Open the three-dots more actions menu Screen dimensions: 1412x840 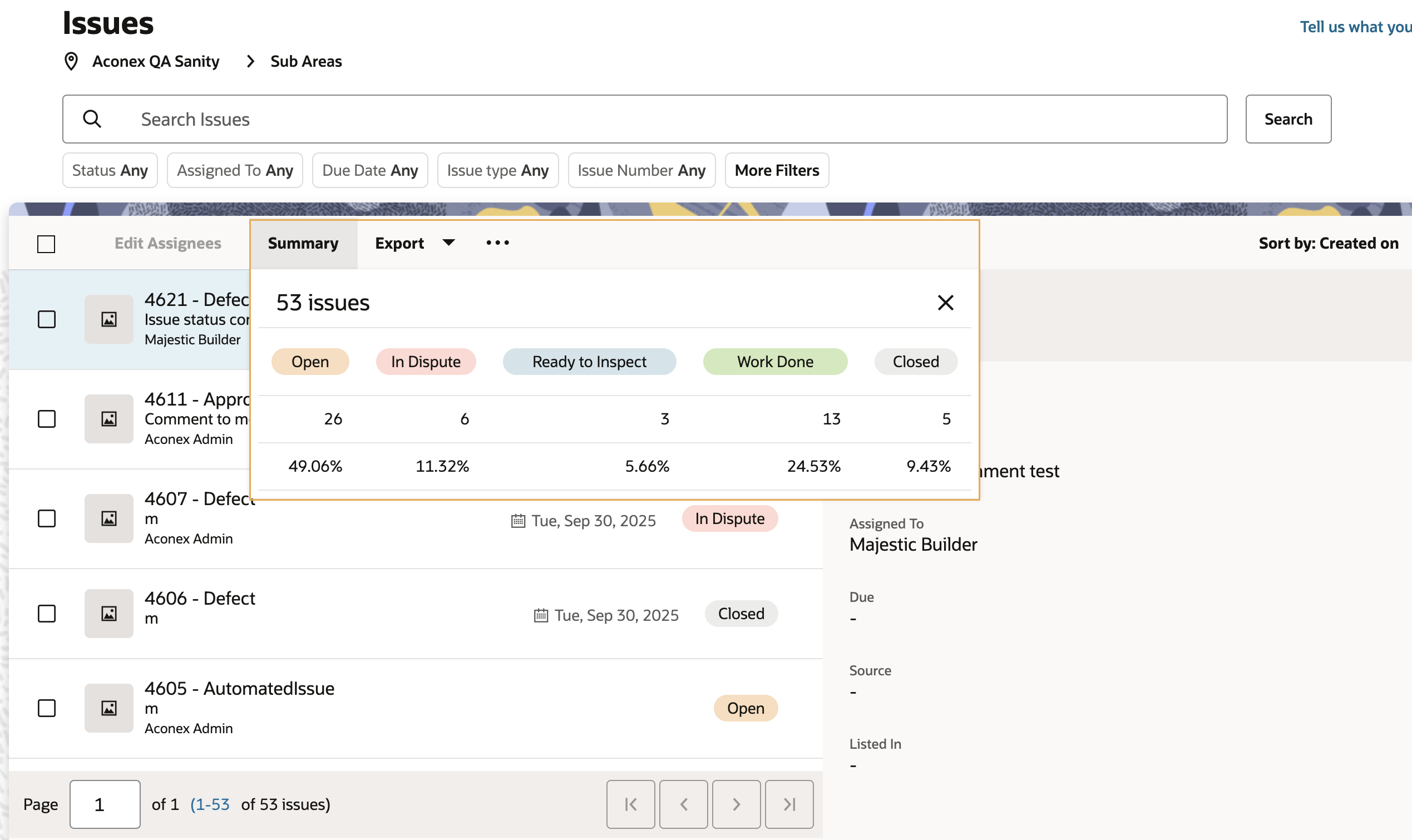click(497, 243)
